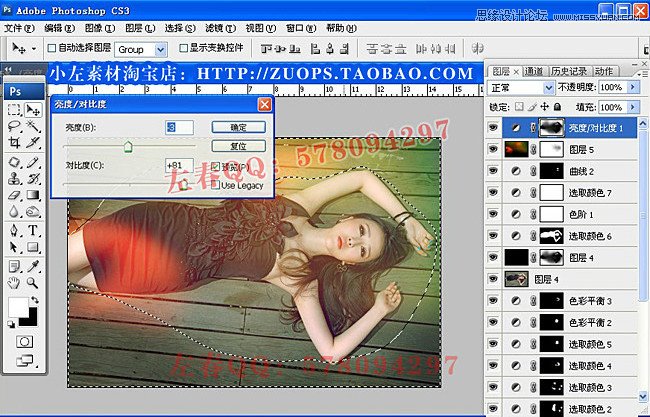The image size is (650, 417).
Task: Hide the 曲线 2 layer
Action: 493,170
